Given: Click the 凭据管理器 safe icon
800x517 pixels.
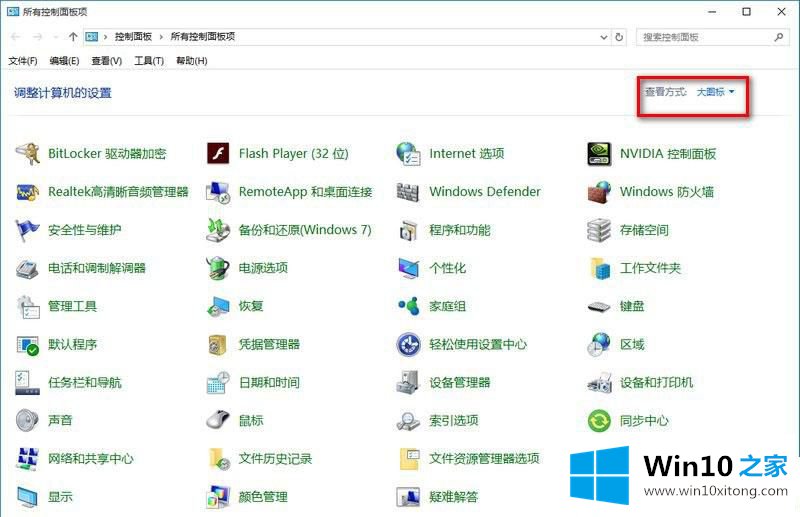Looking at the screenshot, I should [217, 345].
